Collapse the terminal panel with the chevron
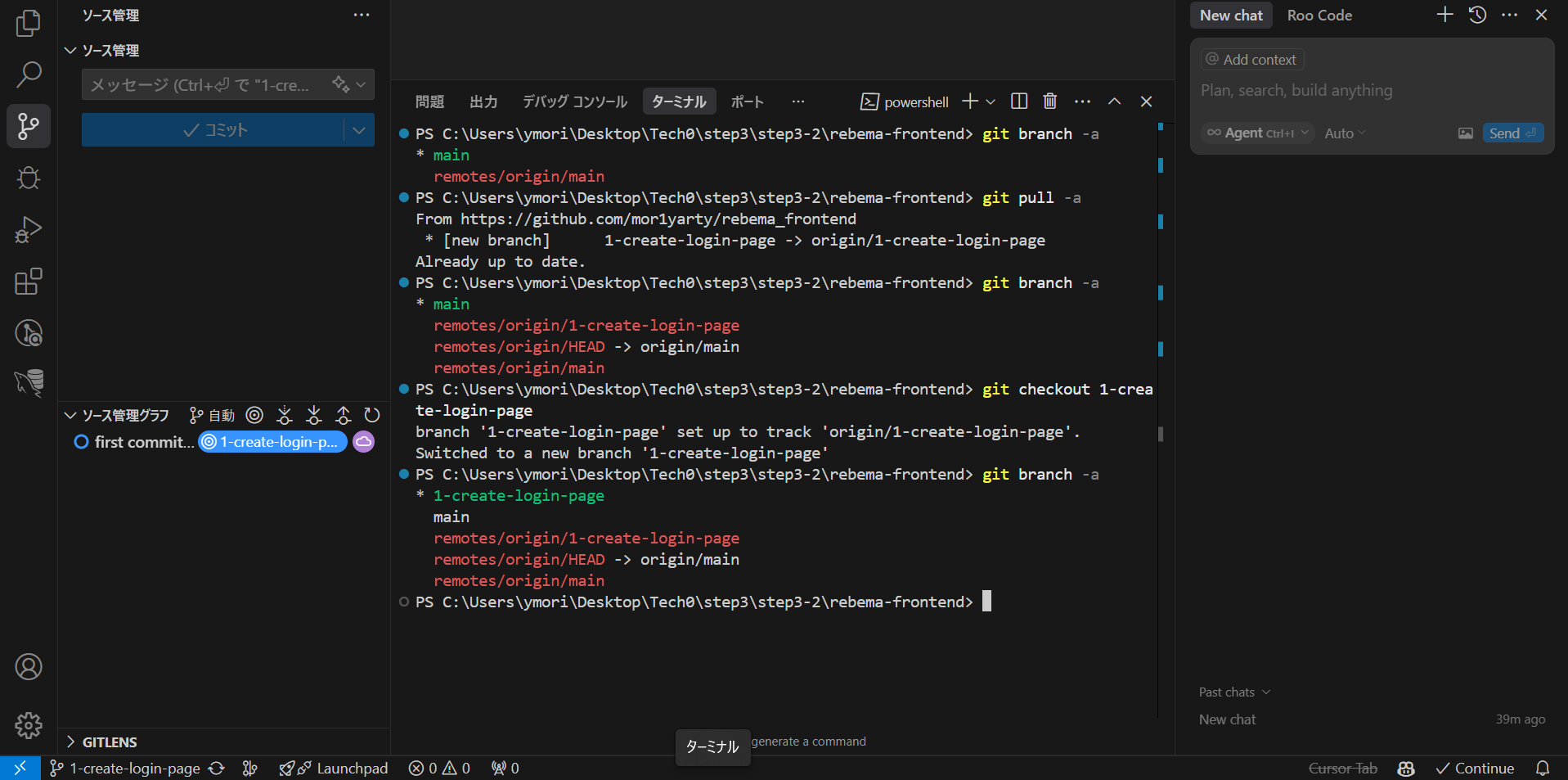 pyautogui.click(x=1114, y=101)
